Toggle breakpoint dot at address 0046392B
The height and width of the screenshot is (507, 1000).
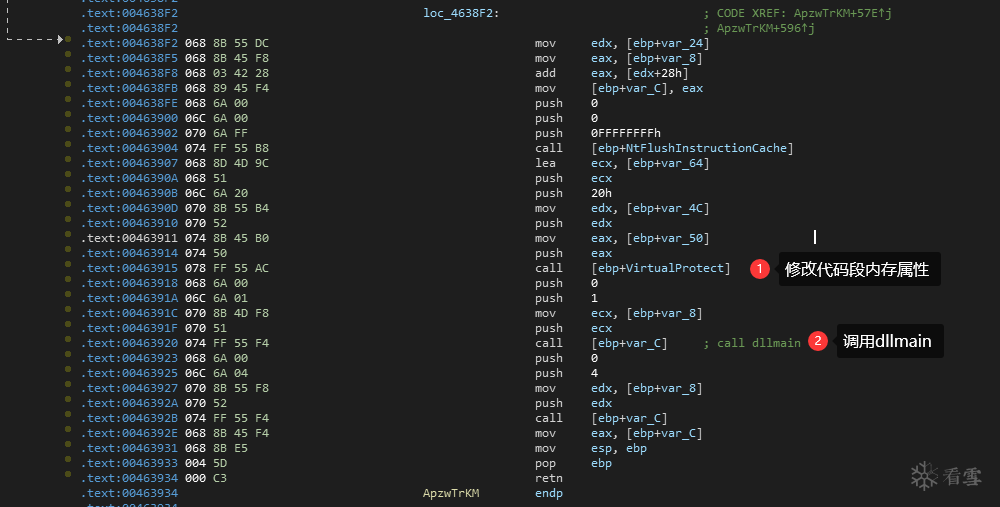point(67,418)
